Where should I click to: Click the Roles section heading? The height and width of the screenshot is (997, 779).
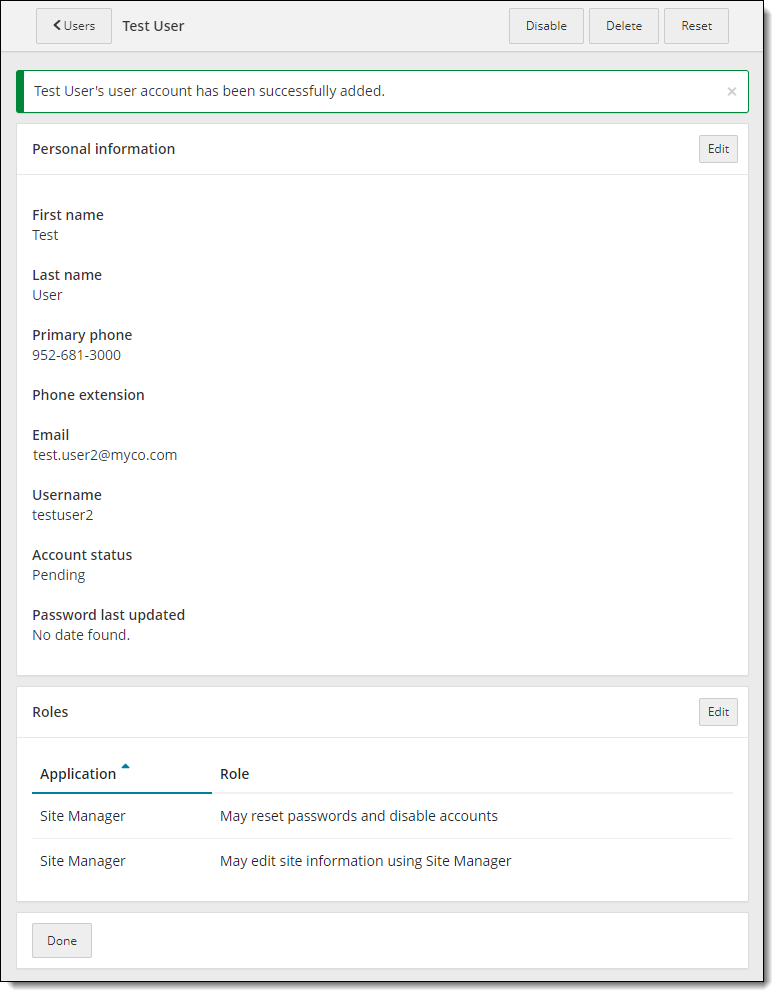[x=50, y=712]
